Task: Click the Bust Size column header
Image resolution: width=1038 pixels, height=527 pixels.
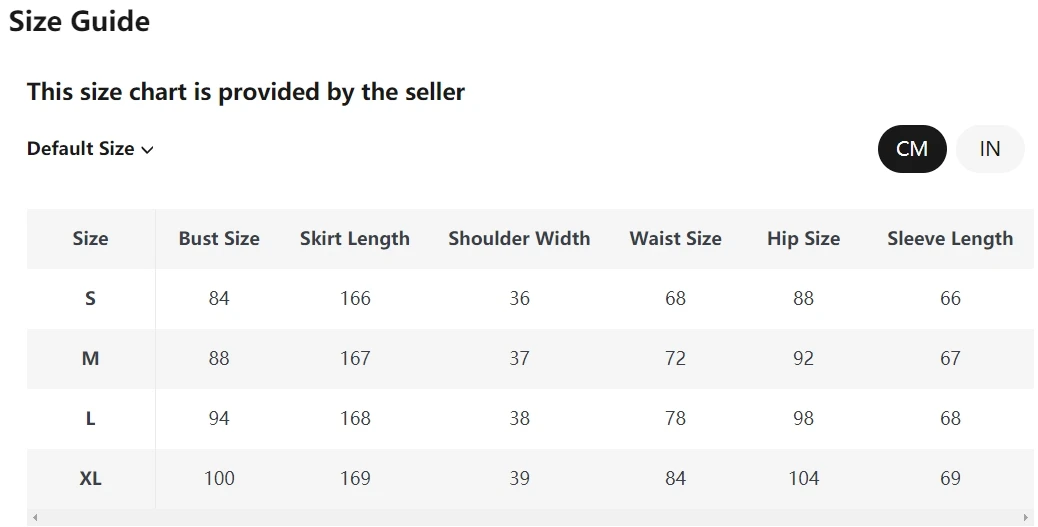Action: tap(219, 238)
